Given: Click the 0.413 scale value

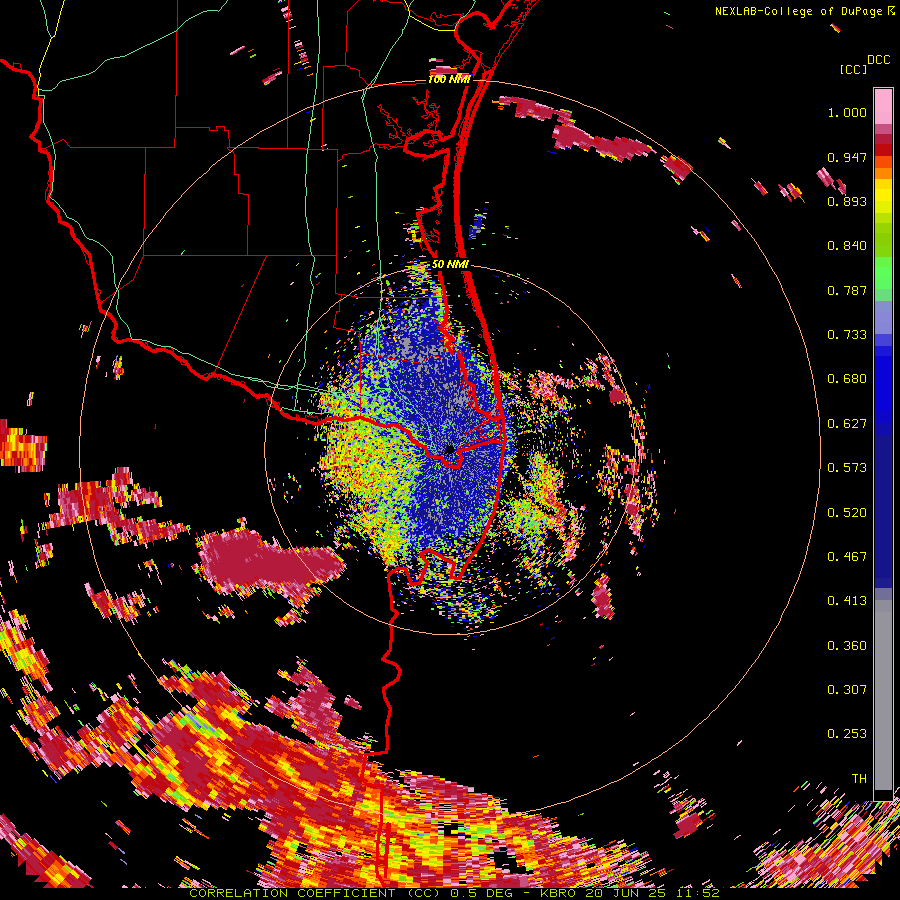Looking at the screenshot, I should 847,601.
